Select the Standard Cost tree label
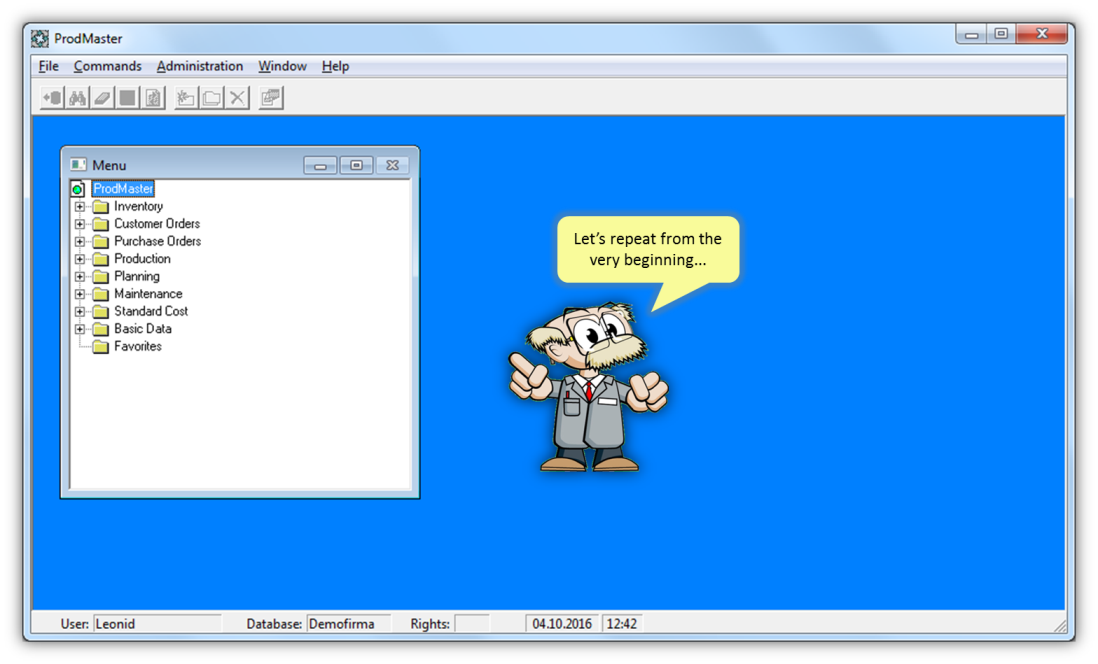Image resolution: width=1098 pixels, height=664 pixels. 151,312
